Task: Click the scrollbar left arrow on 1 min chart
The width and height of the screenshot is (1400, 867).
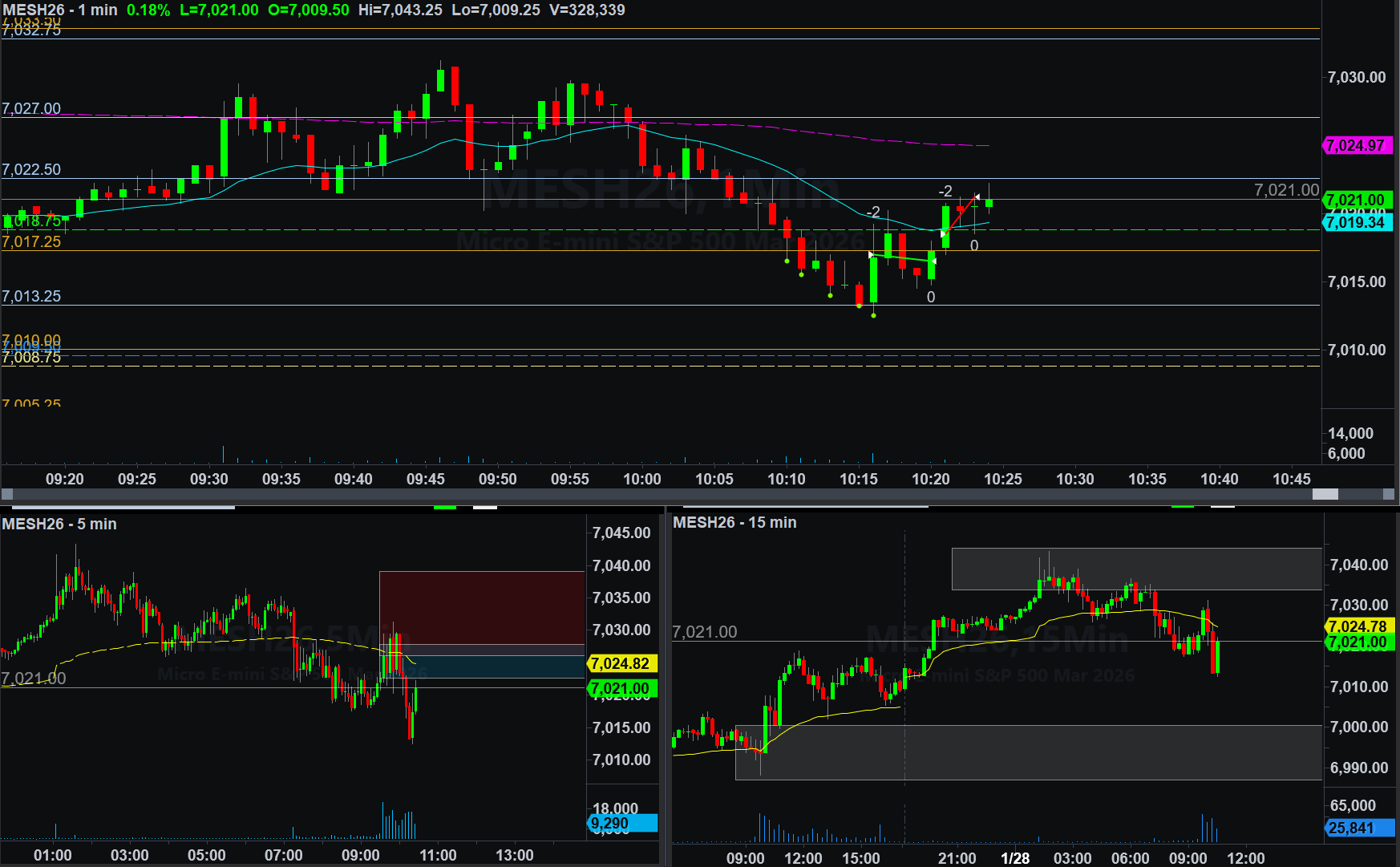Action: 7,494
